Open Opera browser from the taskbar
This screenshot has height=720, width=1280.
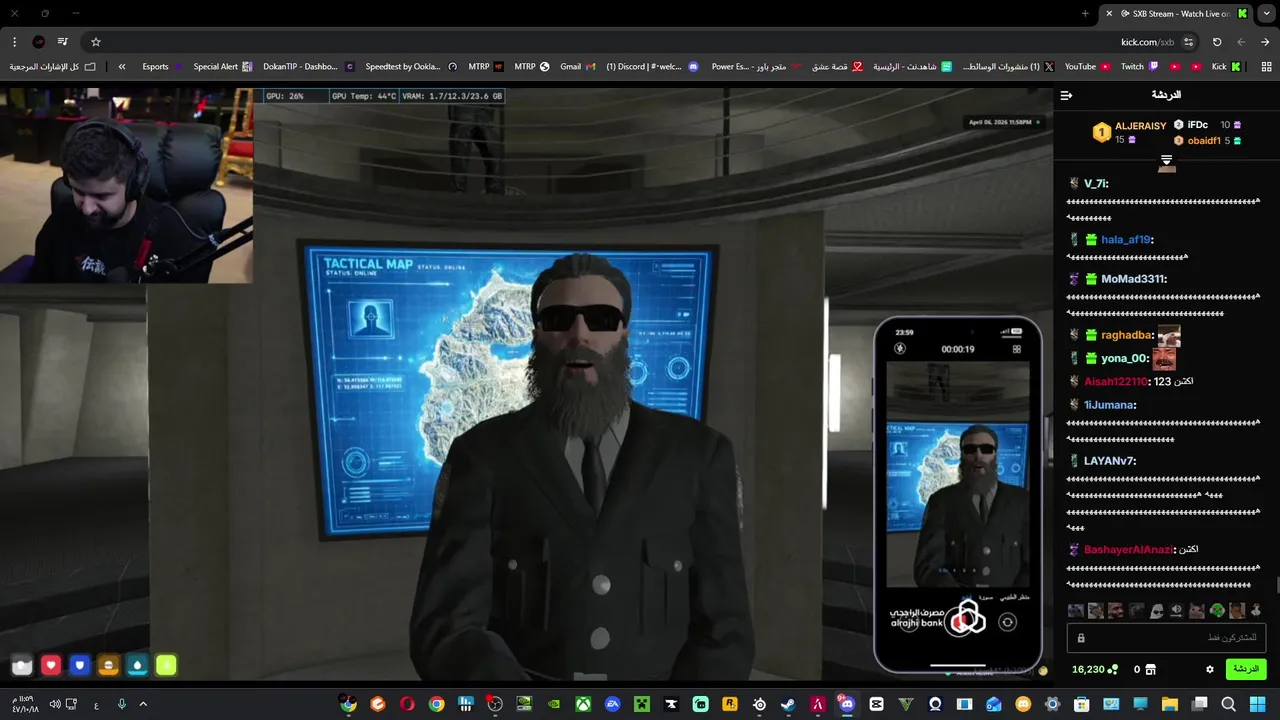pos(407,704)
